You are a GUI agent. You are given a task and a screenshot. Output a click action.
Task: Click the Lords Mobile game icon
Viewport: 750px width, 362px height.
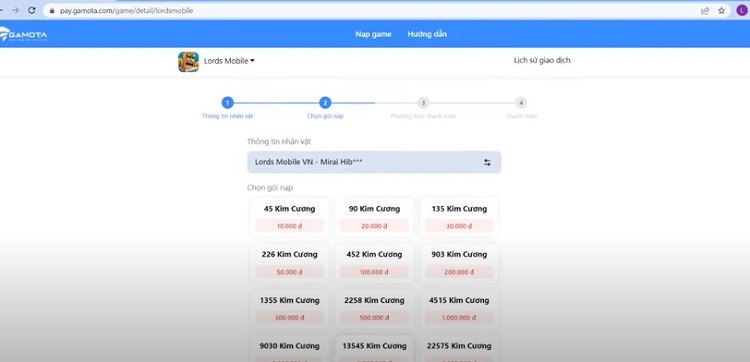[x=188, y=62]
